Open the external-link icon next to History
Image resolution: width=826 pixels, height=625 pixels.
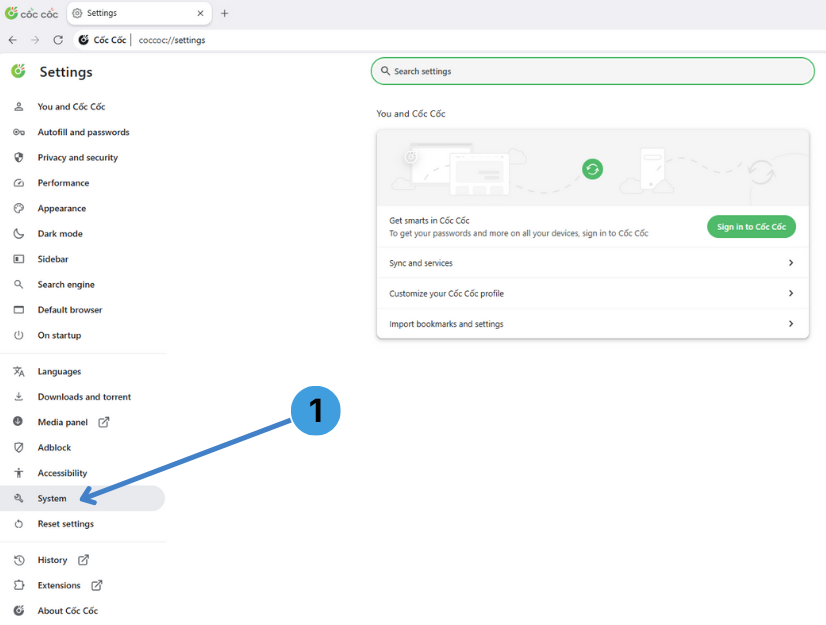tap(83, 560)
